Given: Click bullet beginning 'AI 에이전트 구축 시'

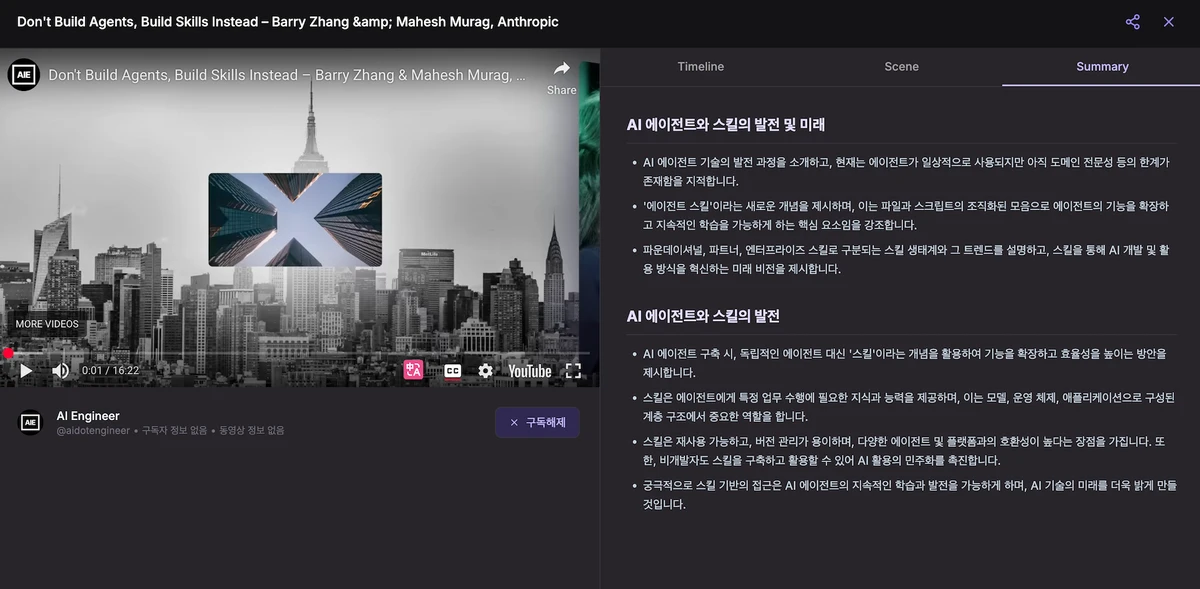Looking at the screenshot, I should 904,363.
